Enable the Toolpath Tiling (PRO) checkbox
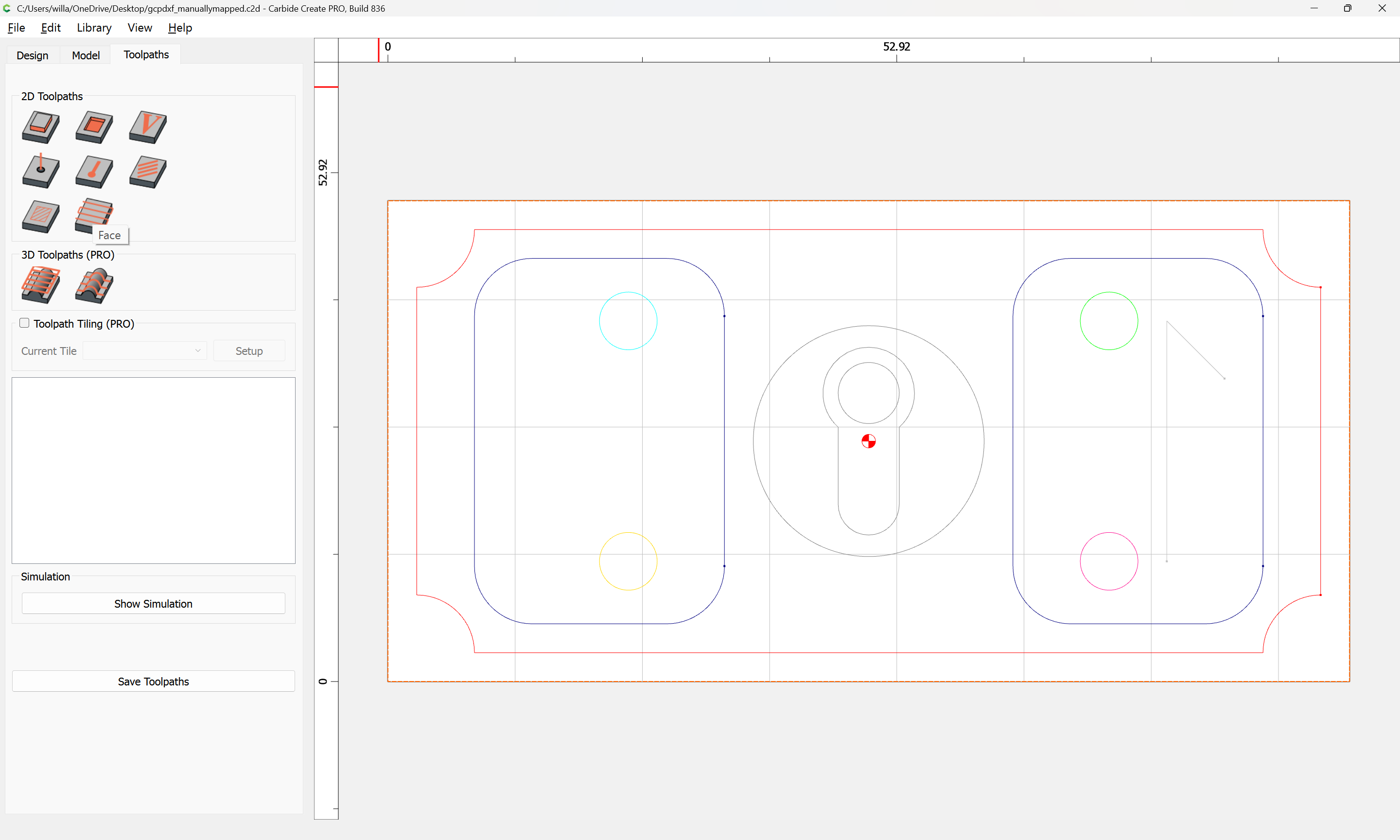The width and height of the screenshot is (1400, 840). point(24,323)
